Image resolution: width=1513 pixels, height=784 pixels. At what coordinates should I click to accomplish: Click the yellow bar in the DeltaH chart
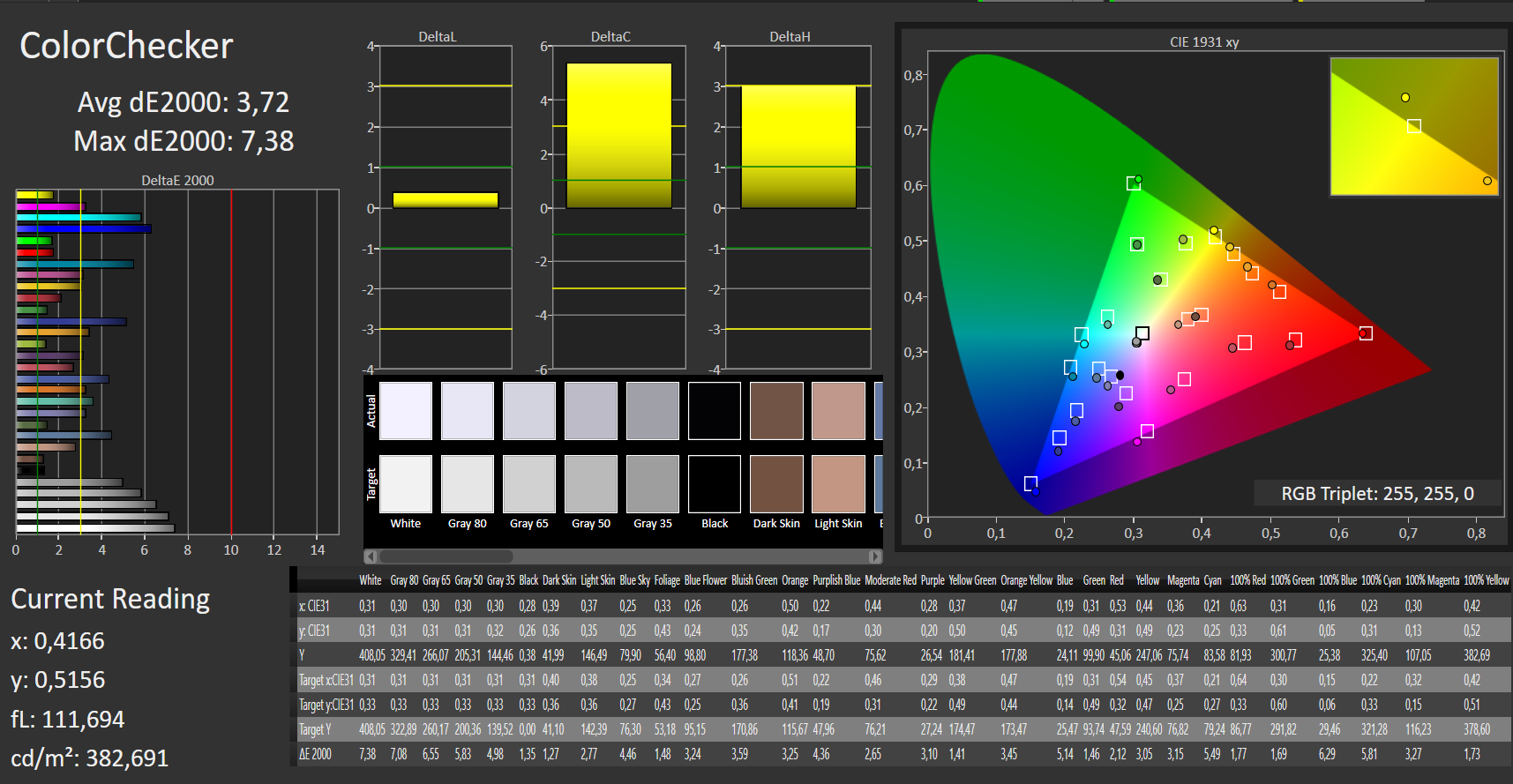[x=798, y=146]
